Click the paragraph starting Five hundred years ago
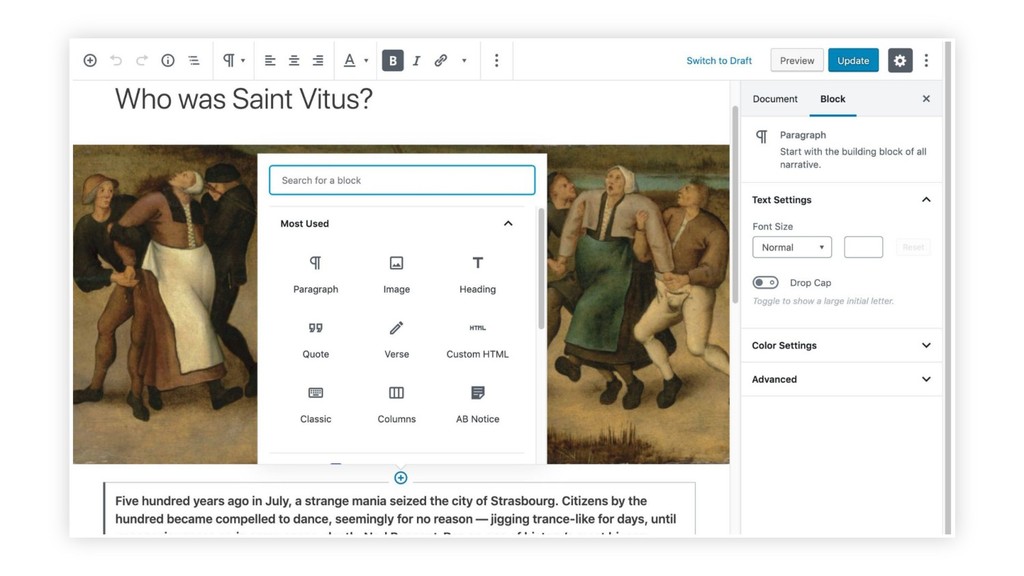The image size is (1024, 576). click(x=399, y=510)
